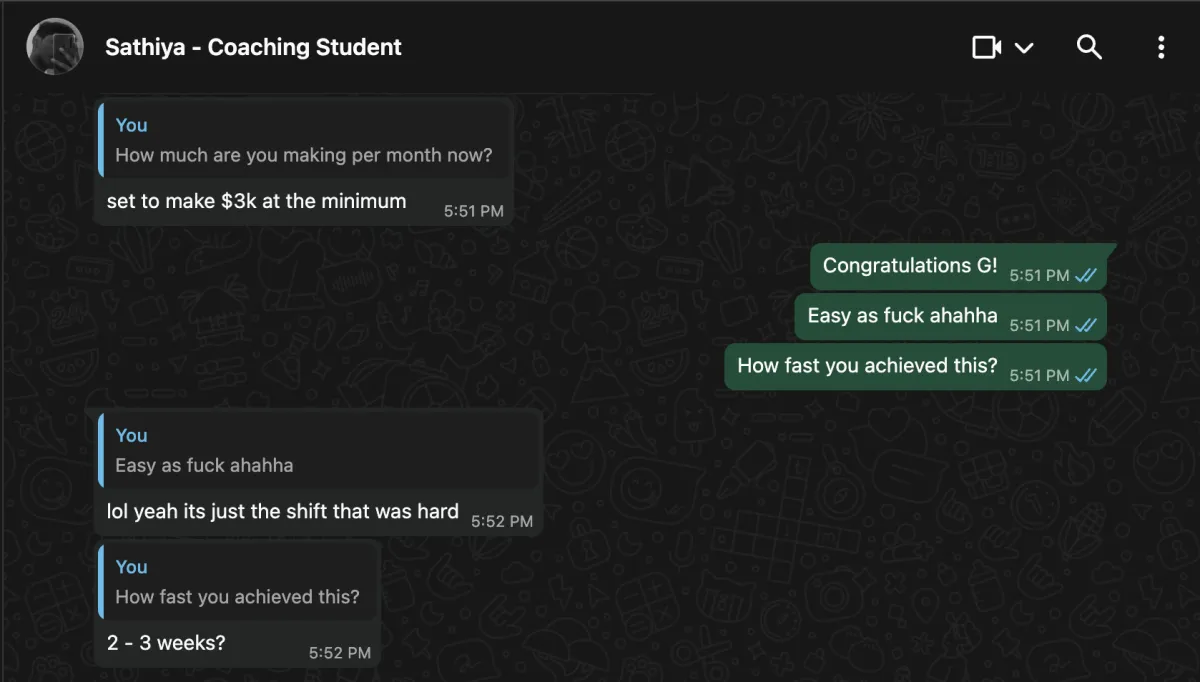Jump to quoted 'Easy as fuck ahahha' reply
This screenshot has width=1200, height=682.
319,451
